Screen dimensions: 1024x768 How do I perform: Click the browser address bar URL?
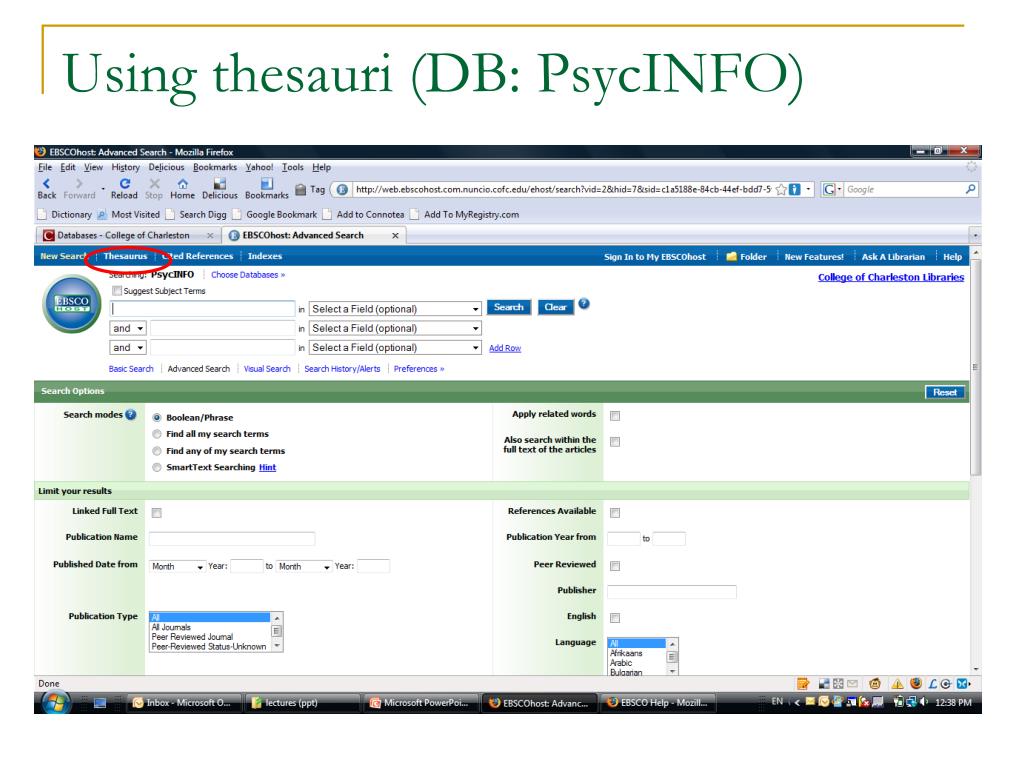click(x=563, y=189)
